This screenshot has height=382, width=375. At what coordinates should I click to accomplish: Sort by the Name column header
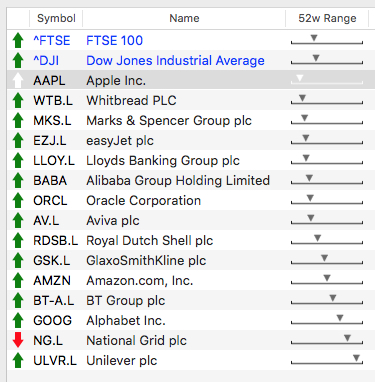184,18
